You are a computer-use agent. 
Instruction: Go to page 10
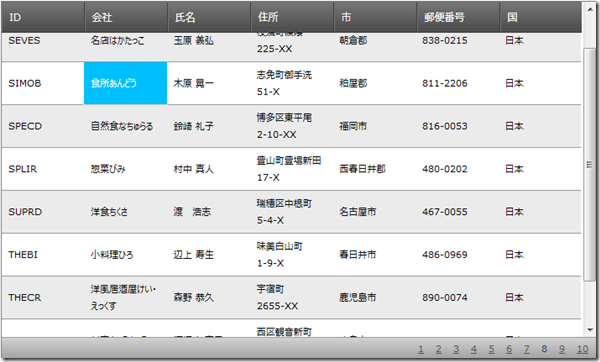(582, 349)
